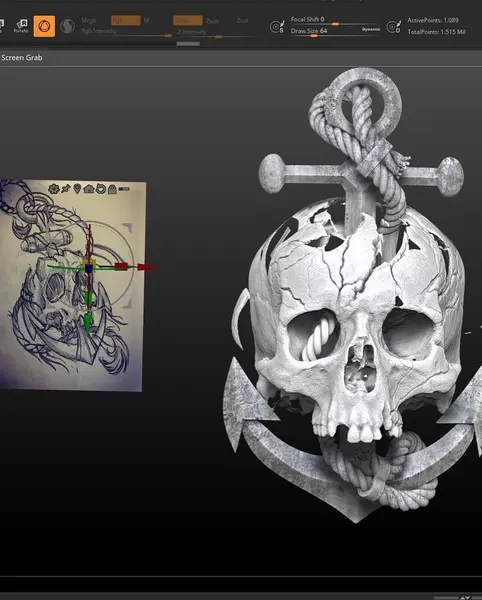The width and height of the screenshot is (482, 600).
Task: Click the Screen Grab label
Action: coord(22,58)
